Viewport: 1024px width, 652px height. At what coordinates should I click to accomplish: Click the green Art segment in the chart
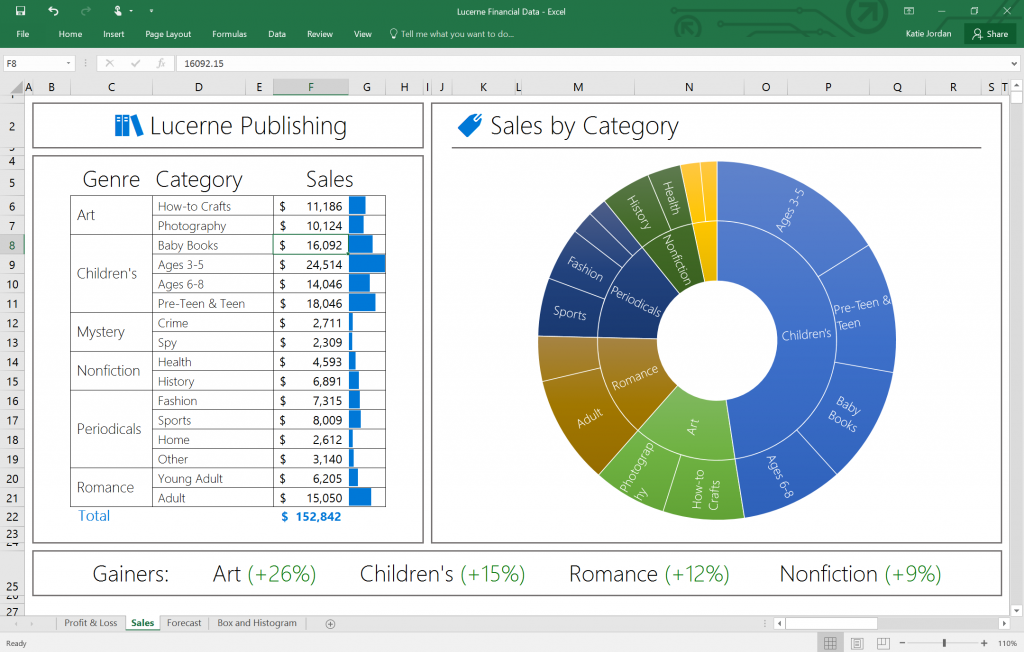(x=692, y=426)
